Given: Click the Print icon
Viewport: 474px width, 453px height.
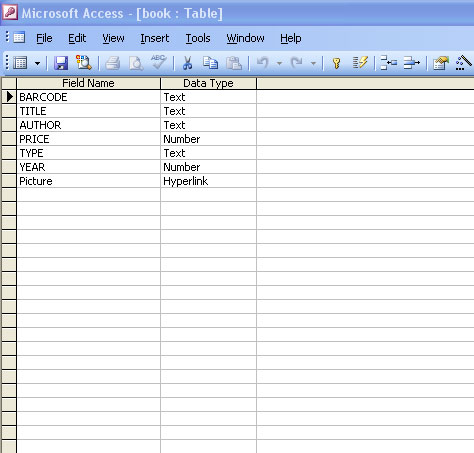Looking at the screenshot, I should [113, 63].
